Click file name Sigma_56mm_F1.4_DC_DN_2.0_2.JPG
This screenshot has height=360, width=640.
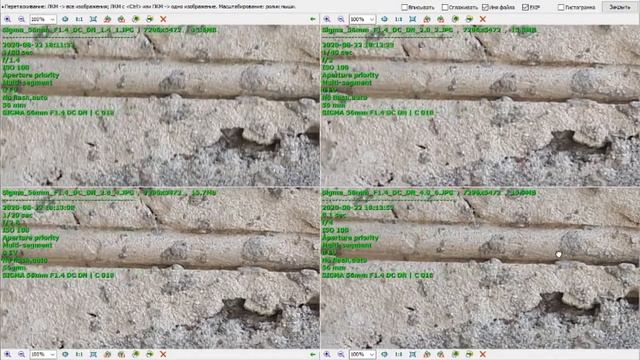[387, 30]
